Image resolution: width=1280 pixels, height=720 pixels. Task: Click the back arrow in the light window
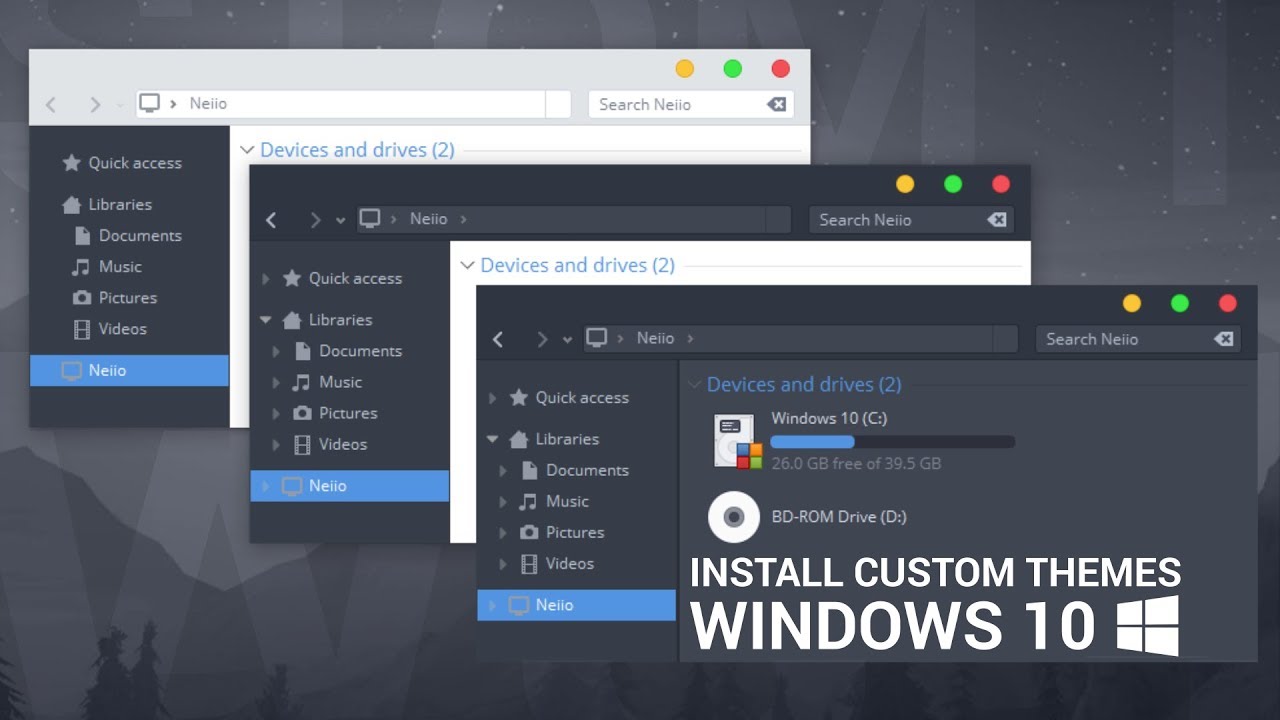pyautogui.click(x=51, y=104)
